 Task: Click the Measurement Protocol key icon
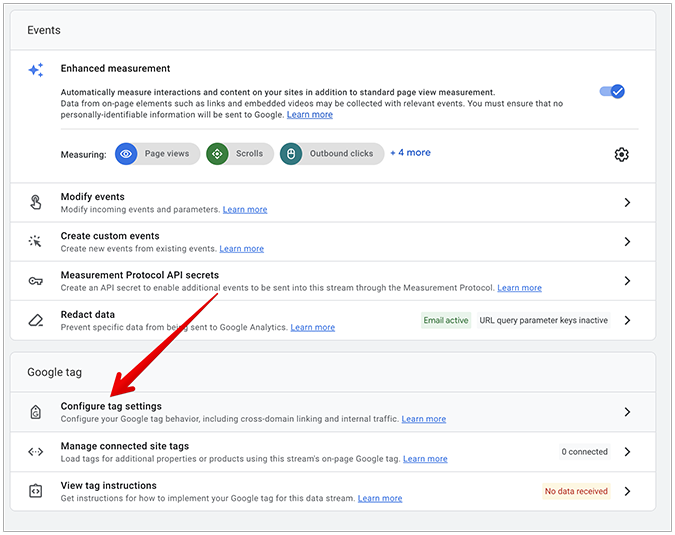click(x=36, y=281)
